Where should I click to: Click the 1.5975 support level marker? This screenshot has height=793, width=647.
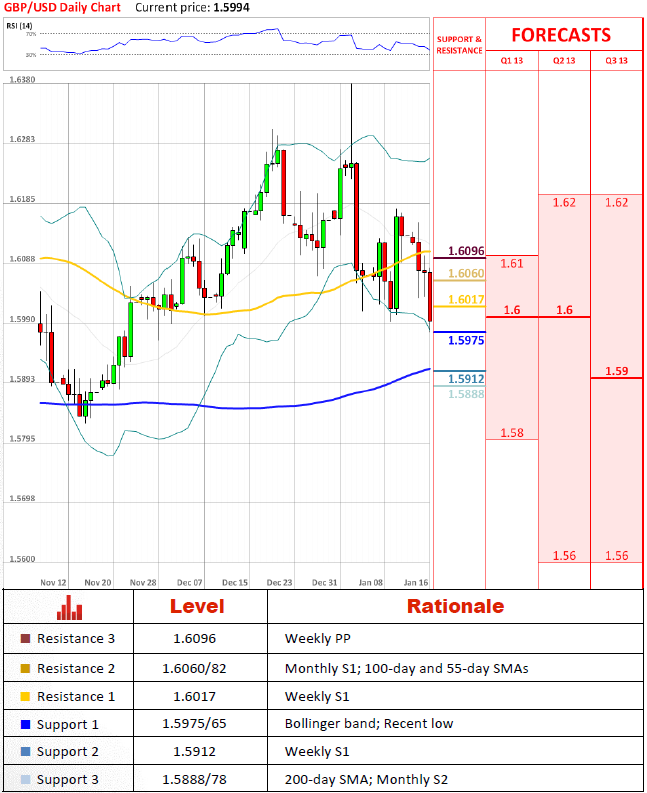(466, 340)
